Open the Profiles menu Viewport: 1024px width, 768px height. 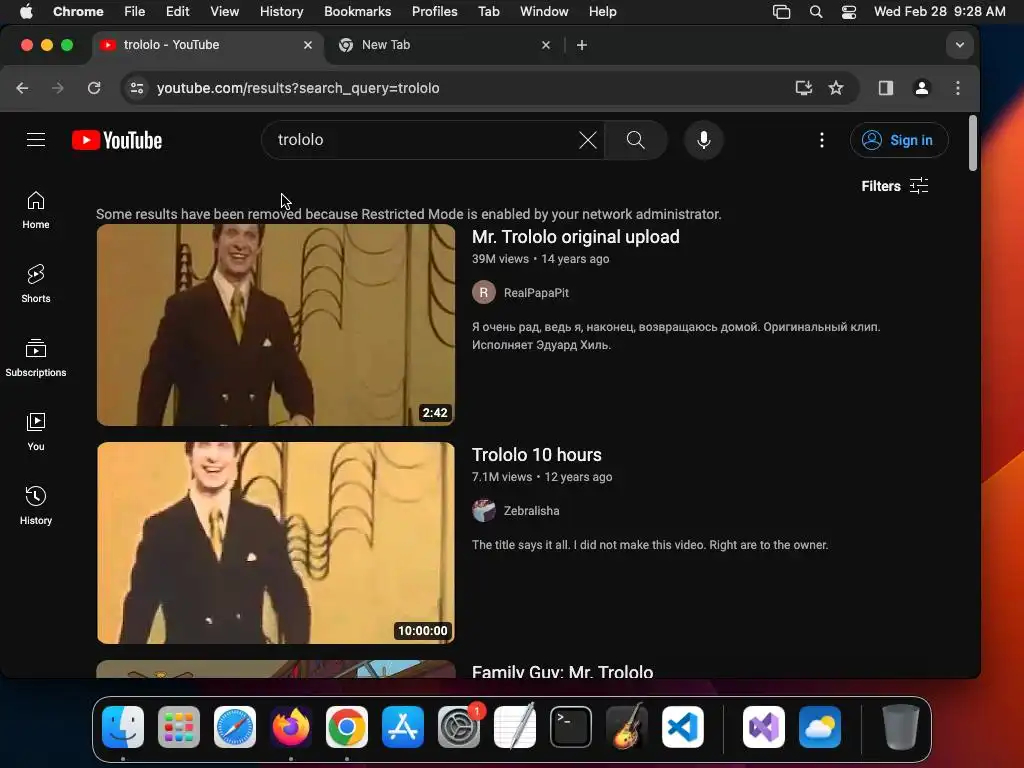(x=434, y=12)
